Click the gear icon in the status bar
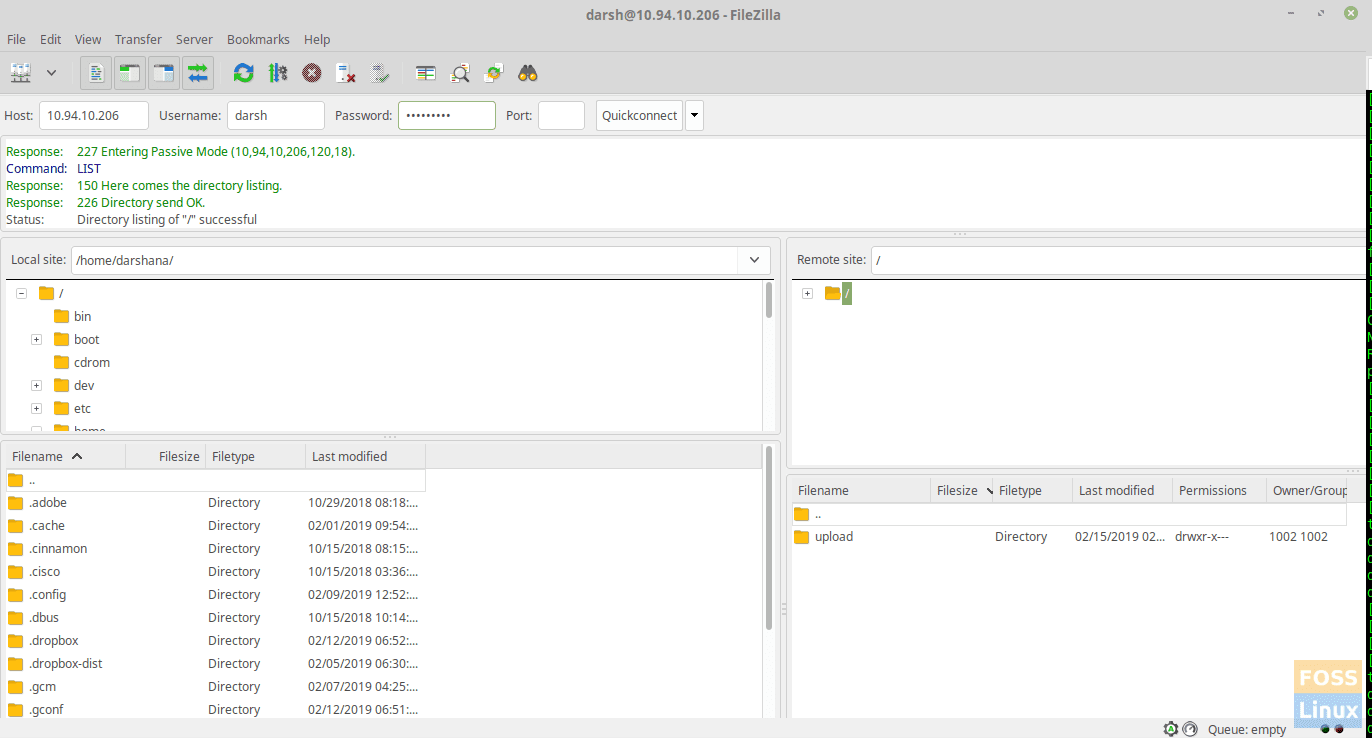This screenshot has width=1372, height=738. (1171, 729)
